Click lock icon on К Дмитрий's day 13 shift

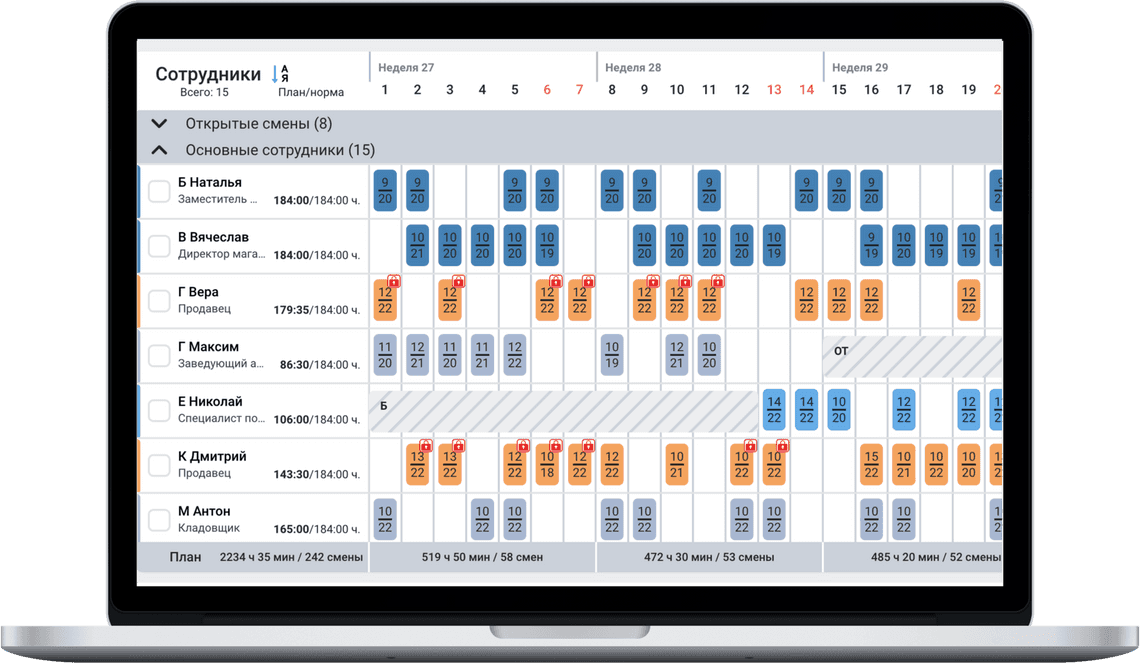coord(782,446)
